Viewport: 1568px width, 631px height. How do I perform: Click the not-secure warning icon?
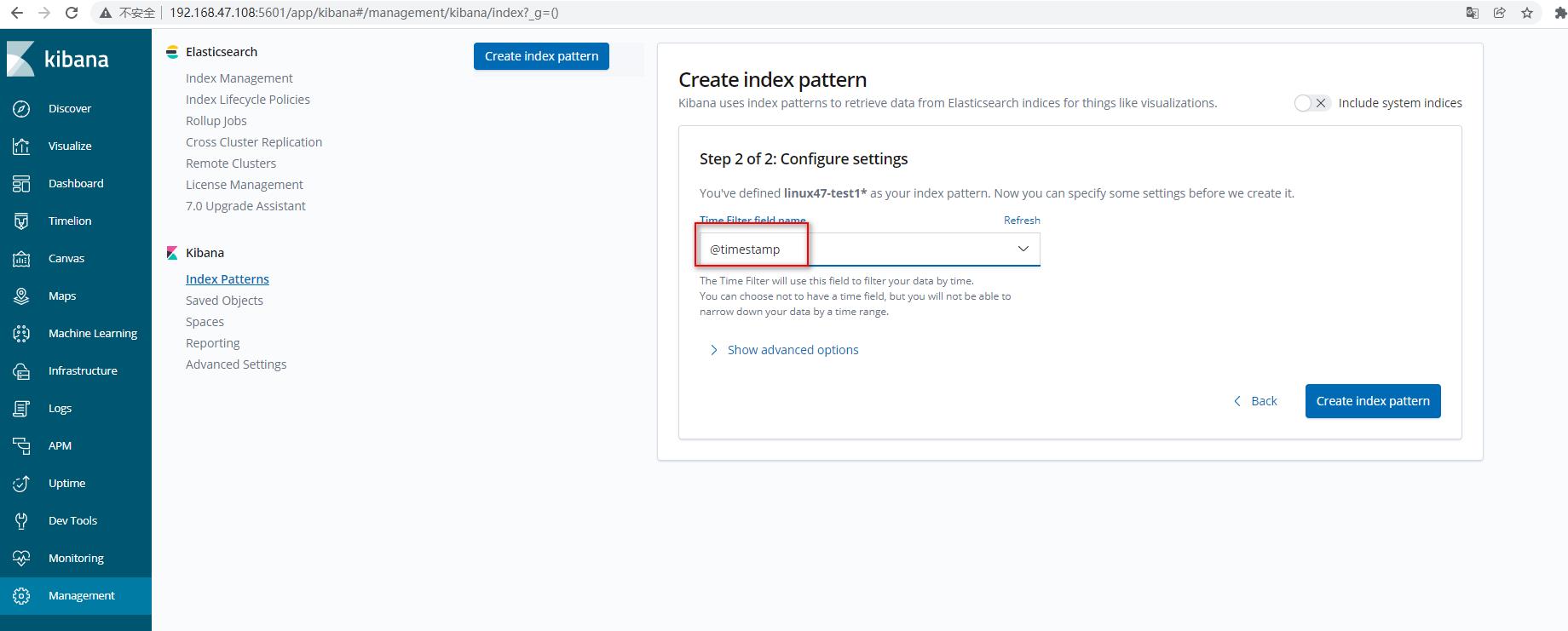pyautogui.click(x=105, y=13)
